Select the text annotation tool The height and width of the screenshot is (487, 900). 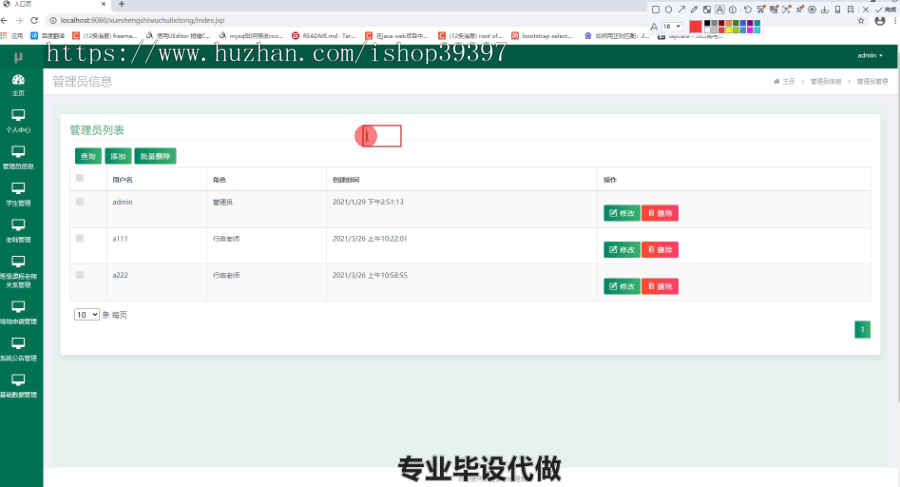pyautogui.click(x=719, y=10)
